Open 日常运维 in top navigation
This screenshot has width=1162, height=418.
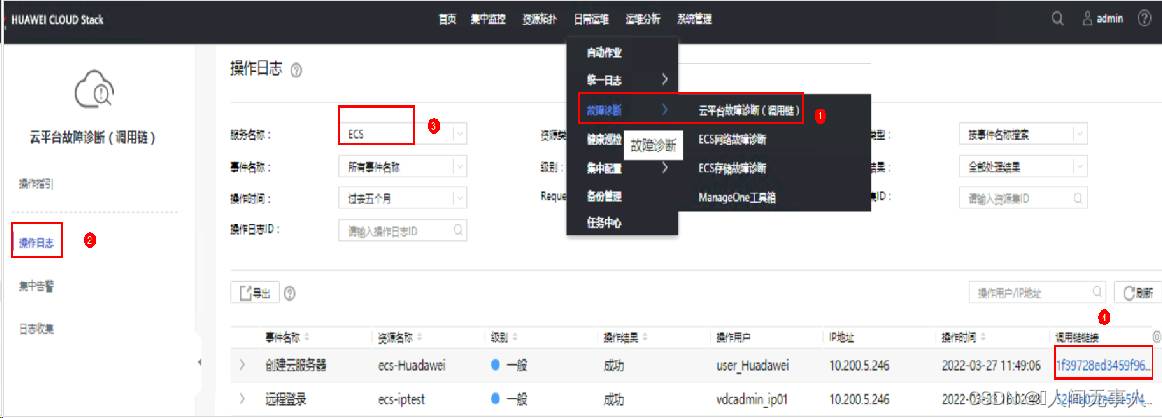pos(591,19)
